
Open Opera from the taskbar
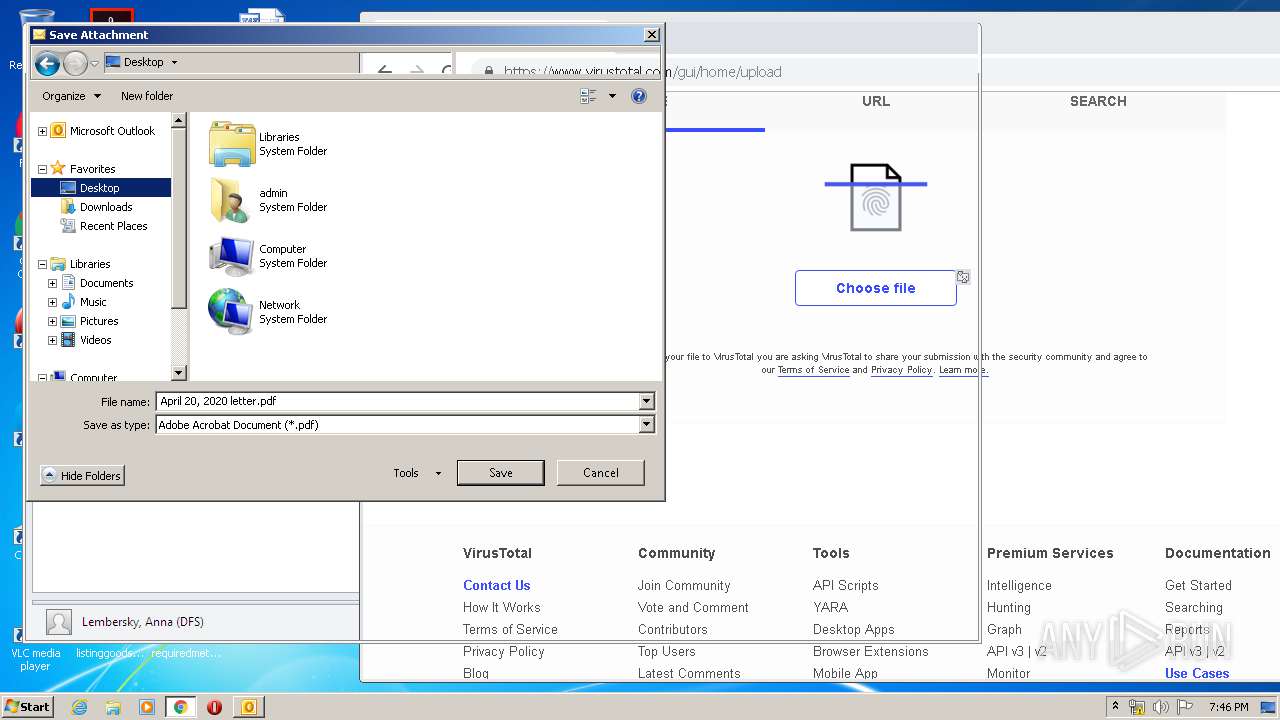pos(214,707)
